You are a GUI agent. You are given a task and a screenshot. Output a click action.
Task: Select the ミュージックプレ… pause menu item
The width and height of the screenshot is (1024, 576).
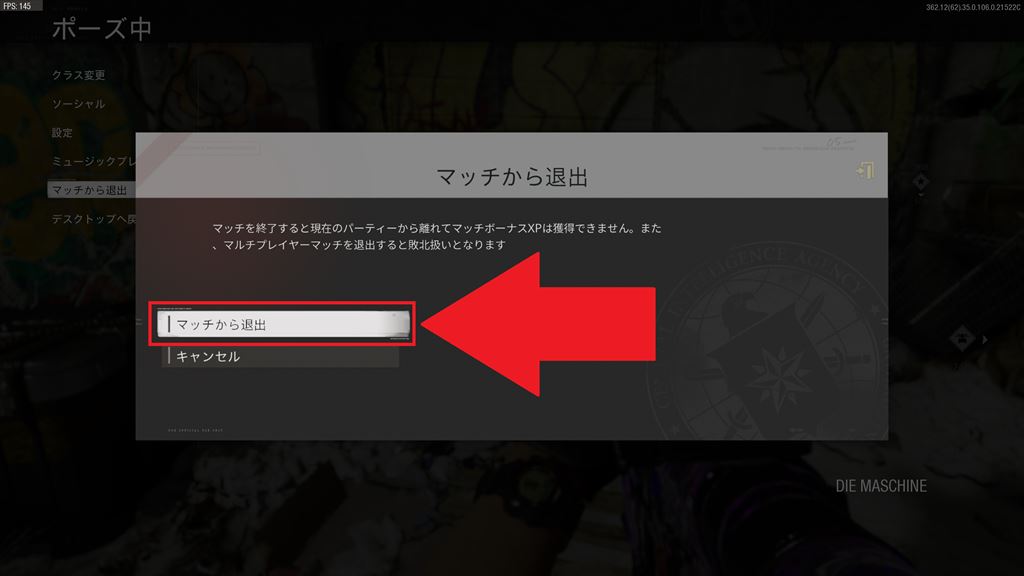coord(93,161)
